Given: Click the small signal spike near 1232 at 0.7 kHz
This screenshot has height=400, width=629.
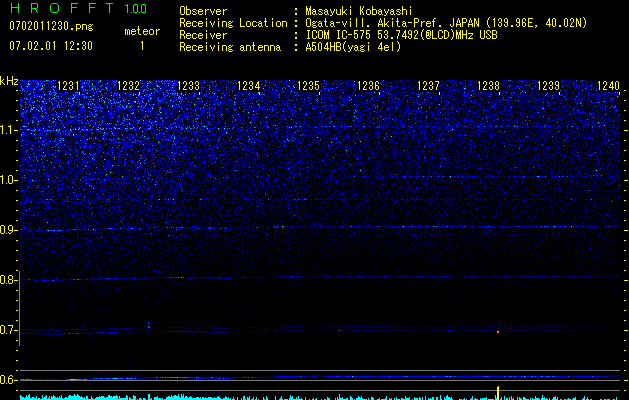Looking at the screenshot, I should tap(149, 324).
